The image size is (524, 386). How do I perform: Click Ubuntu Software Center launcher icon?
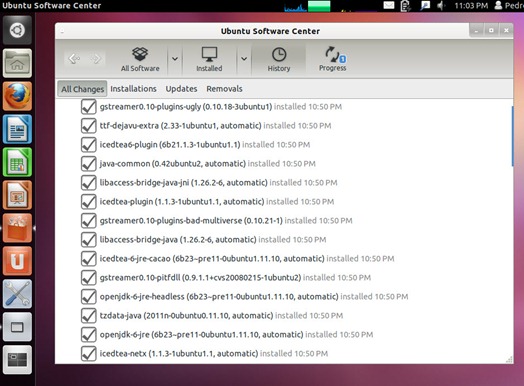pos(17,228)
